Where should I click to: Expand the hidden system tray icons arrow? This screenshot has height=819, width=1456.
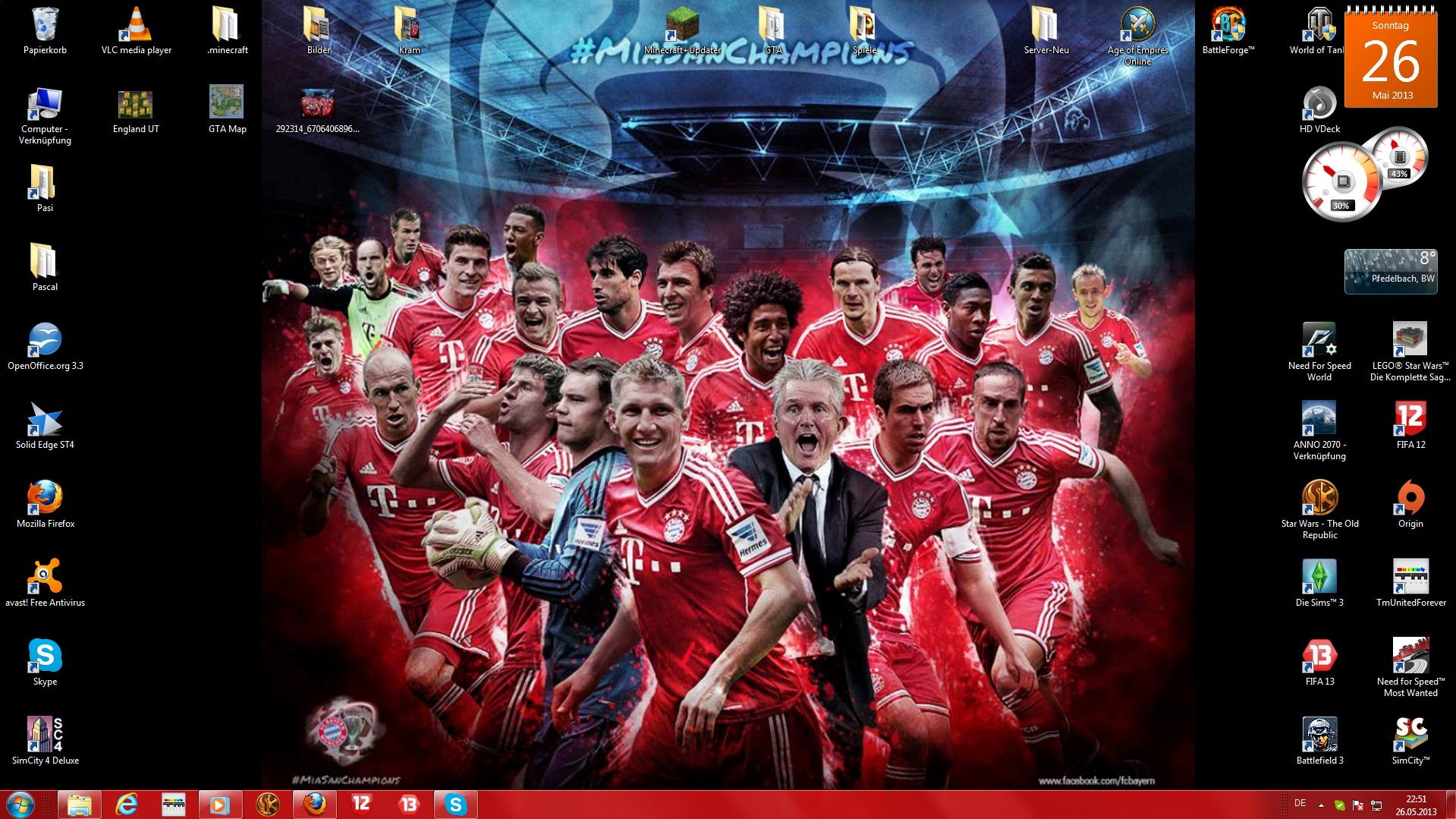tap(1321, 805)
